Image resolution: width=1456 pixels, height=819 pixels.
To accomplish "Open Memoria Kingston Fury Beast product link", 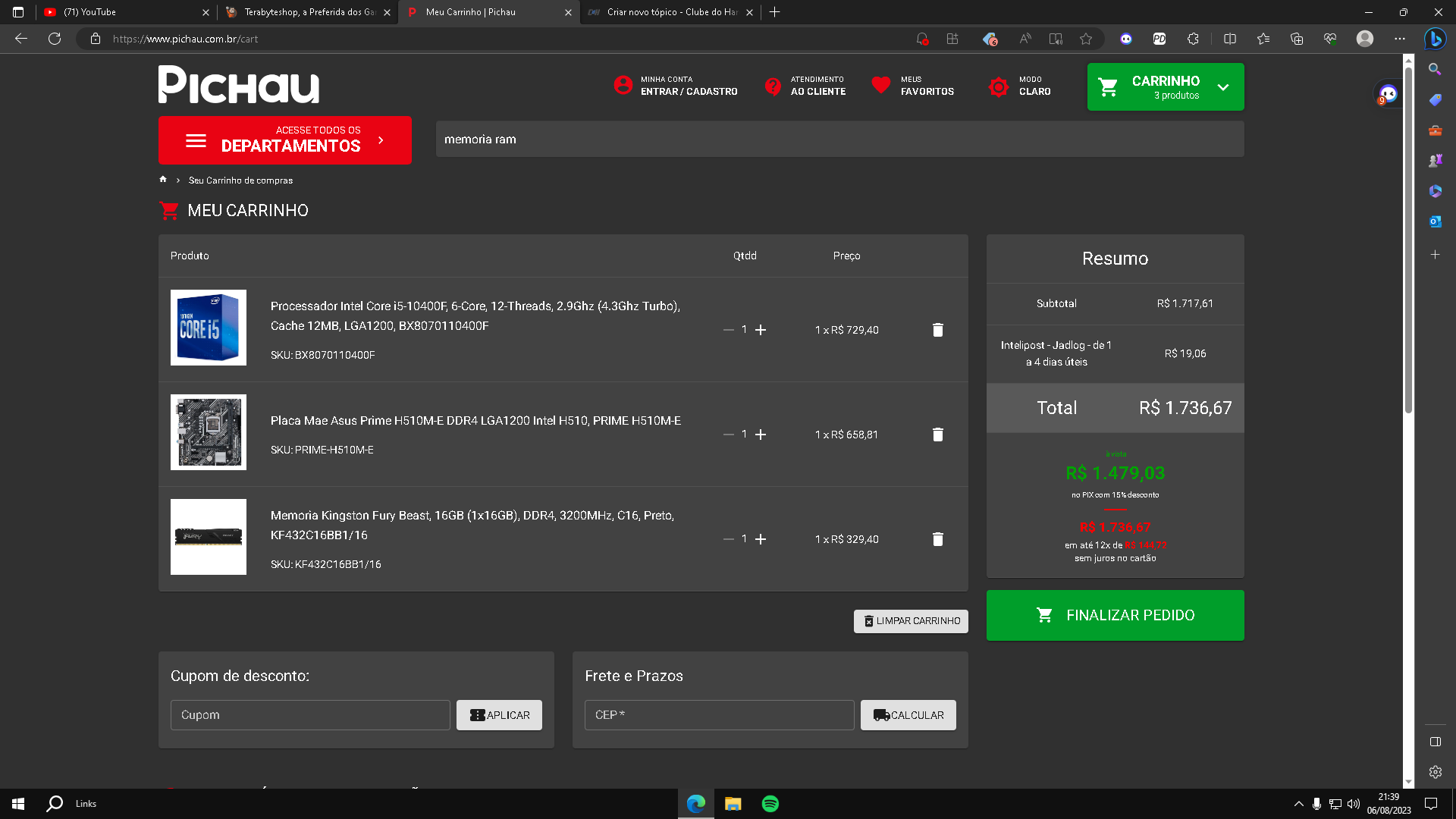I will [x=472, y=526].
